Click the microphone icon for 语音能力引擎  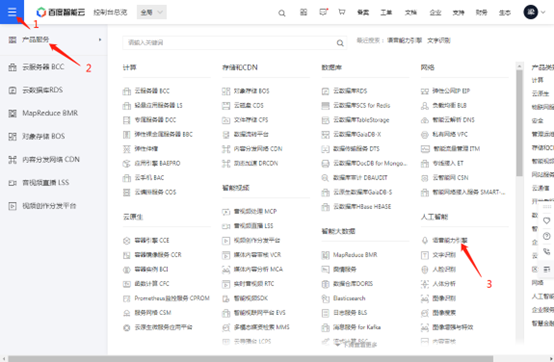(x=425, y=241)
